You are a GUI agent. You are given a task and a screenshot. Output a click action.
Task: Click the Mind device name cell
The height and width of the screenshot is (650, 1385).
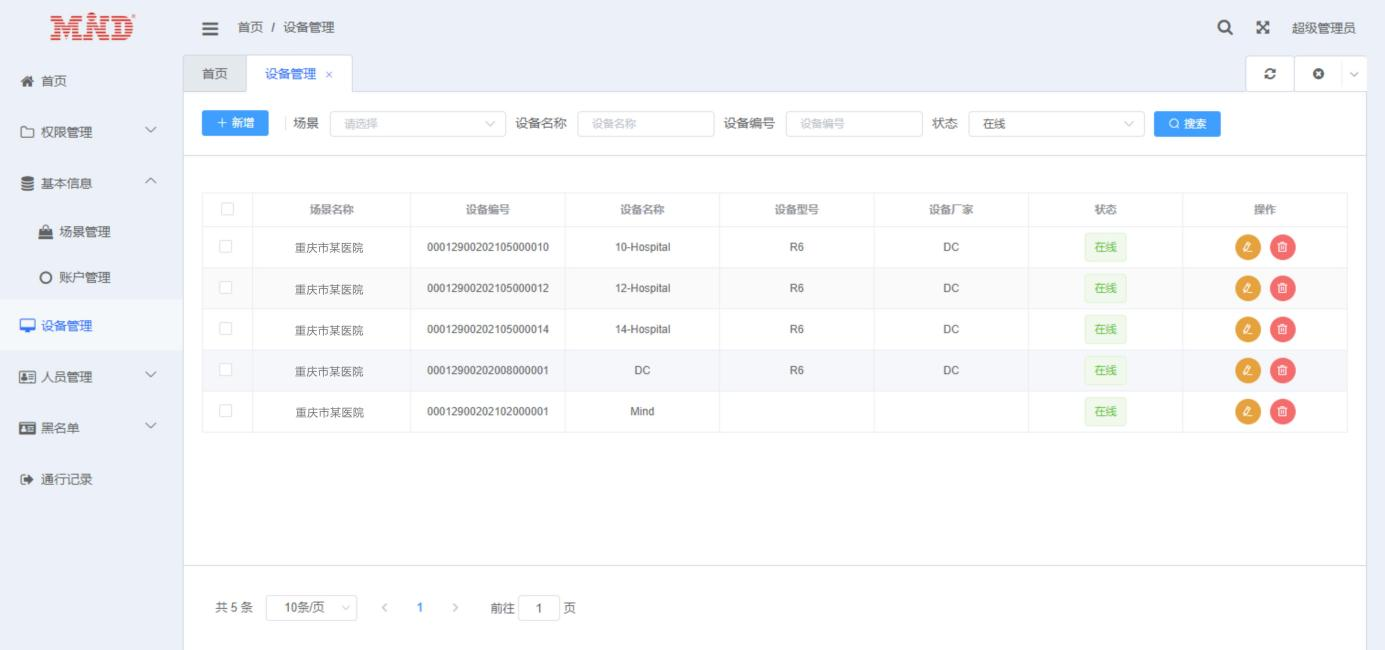642,411
